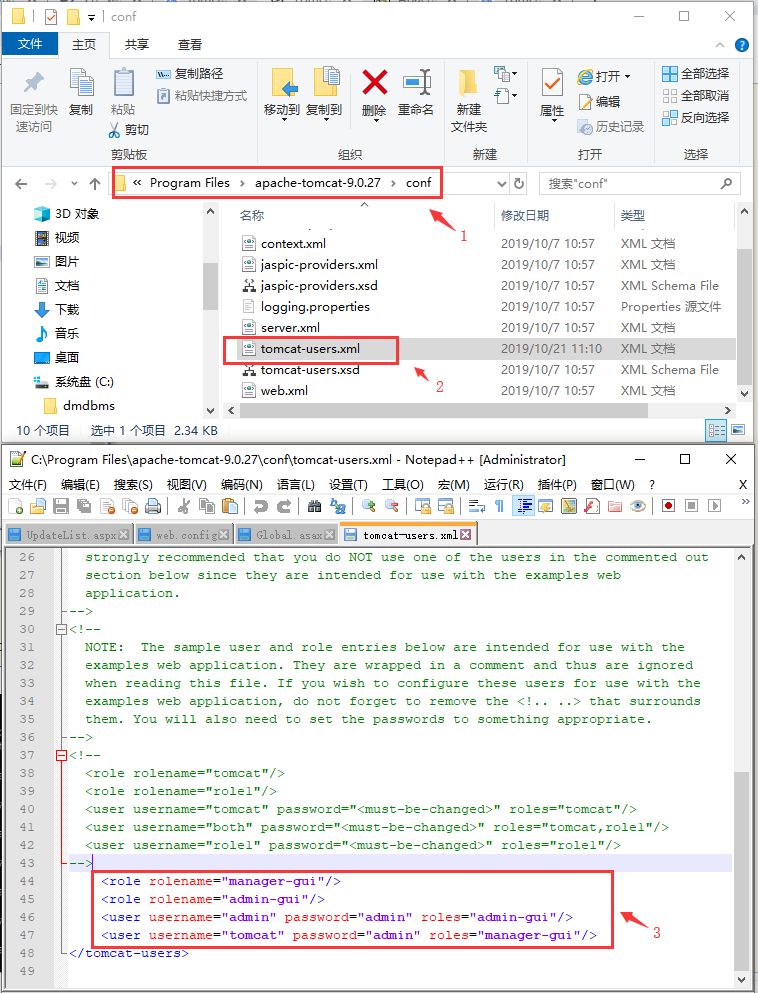Switch to details view icon in status bar

(x=716, y=431)
